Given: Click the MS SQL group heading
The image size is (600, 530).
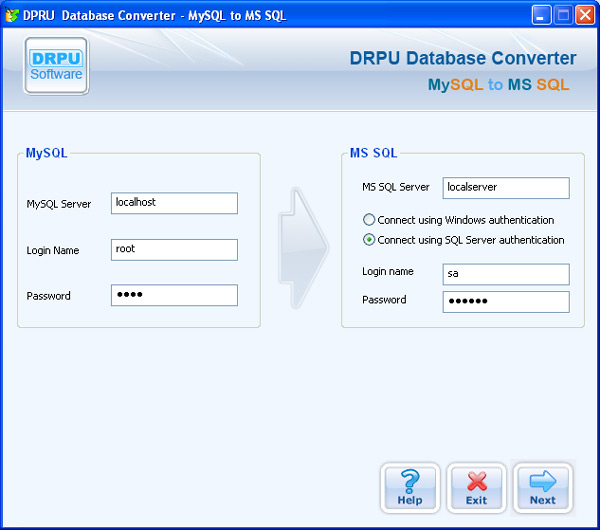Looking at the screenshot, I should [373, 153].
